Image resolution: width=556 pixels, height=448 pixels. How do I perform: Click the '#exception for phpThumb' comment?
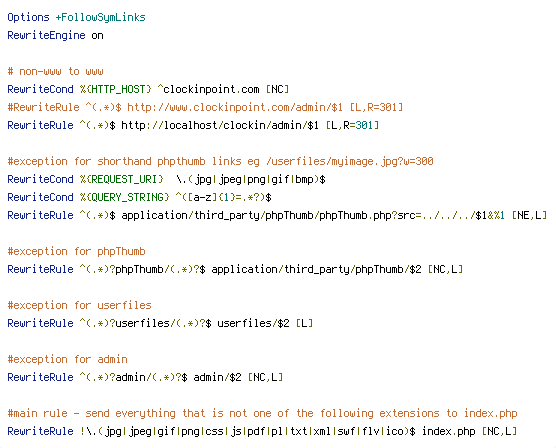coord(76,251)
